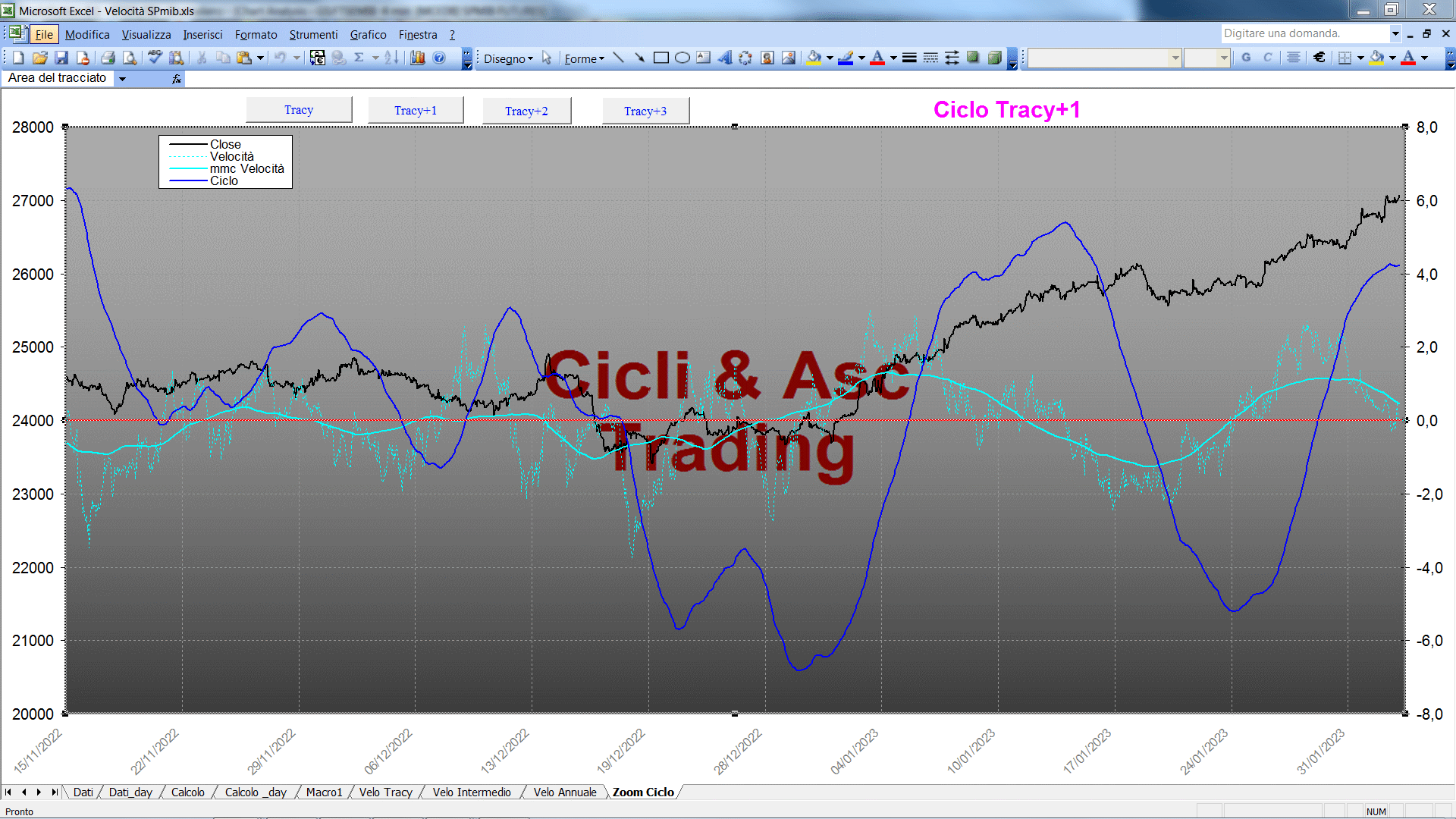Apply the blue line color on the Drawing toolbar

coord(846,58)
